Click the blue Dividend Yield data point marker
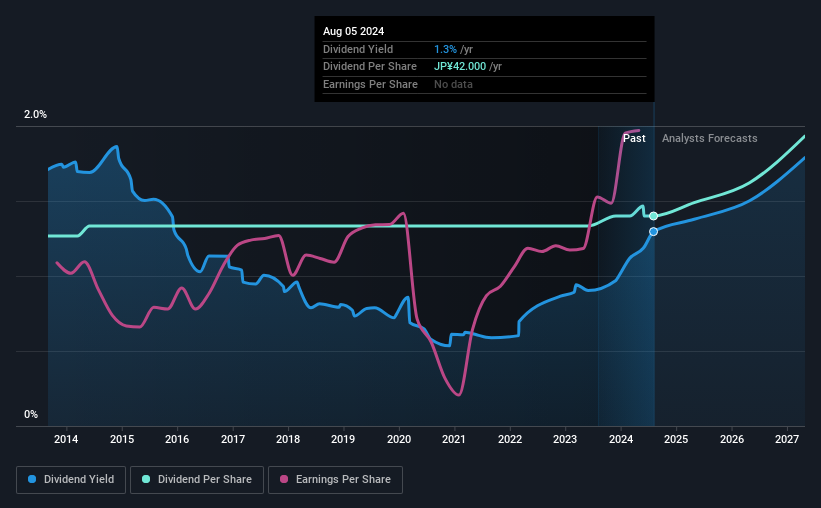Image resolution: width=821 pixels, height=508 pixels. coord(653,231)
